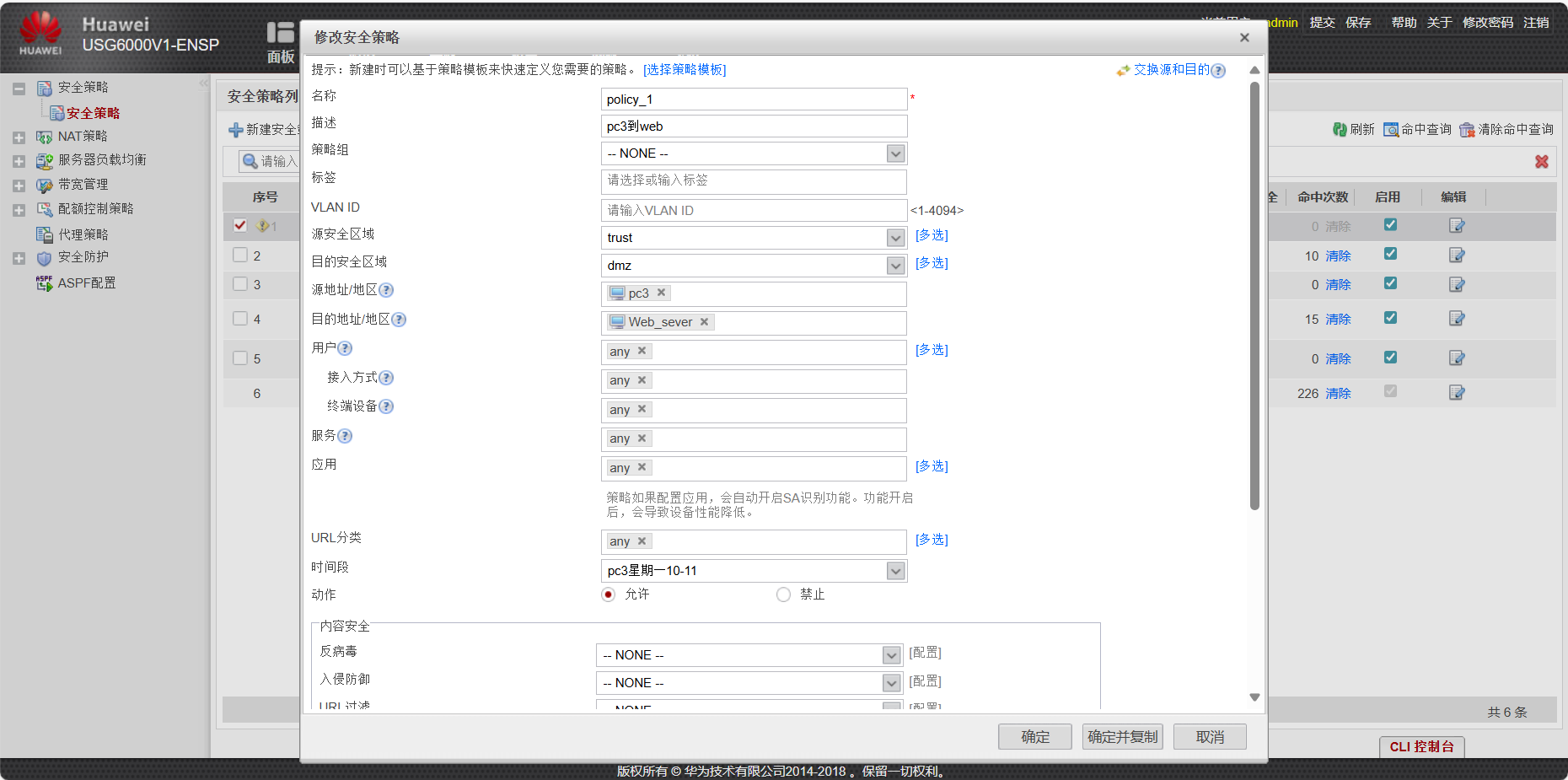Click edit icon for row with 15 hits
This screenshot has width=1568, height=780.
click(x=1457, y=318)
